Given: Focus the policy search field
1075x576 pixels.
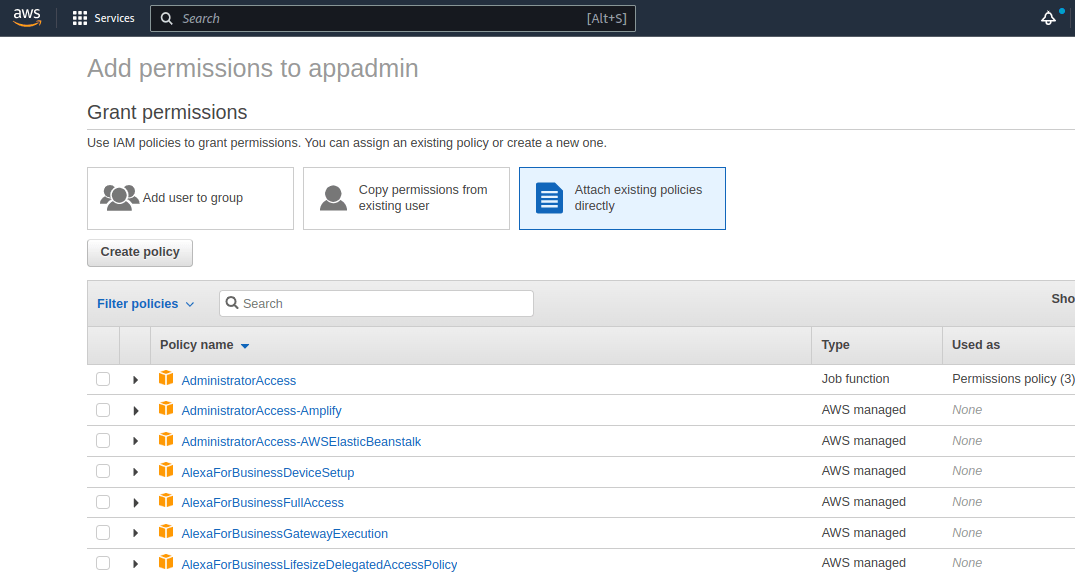Looking at the screenshot, I should coord(376,304).
